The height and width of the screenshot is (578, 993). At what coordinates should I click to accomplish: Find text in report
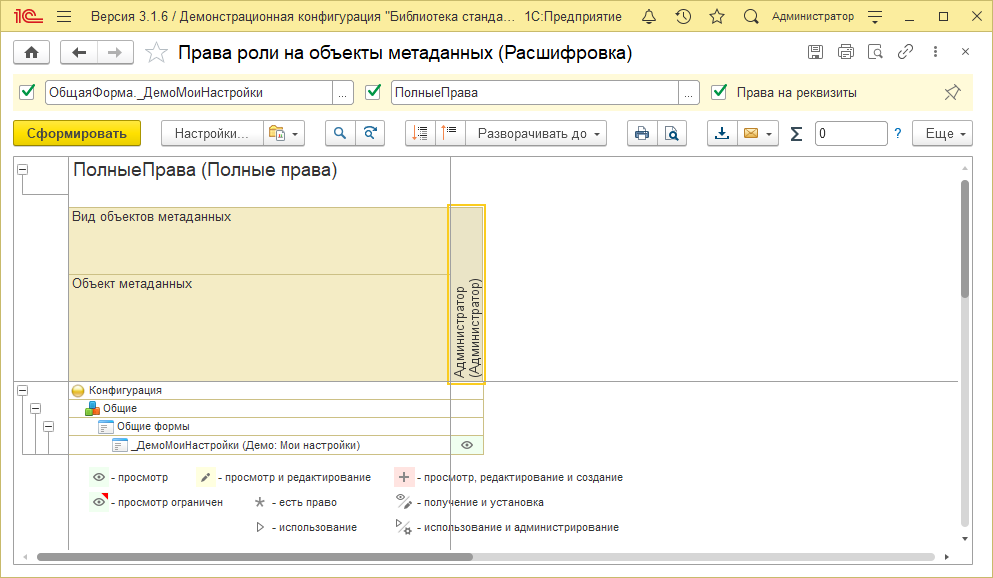[340, 134]
